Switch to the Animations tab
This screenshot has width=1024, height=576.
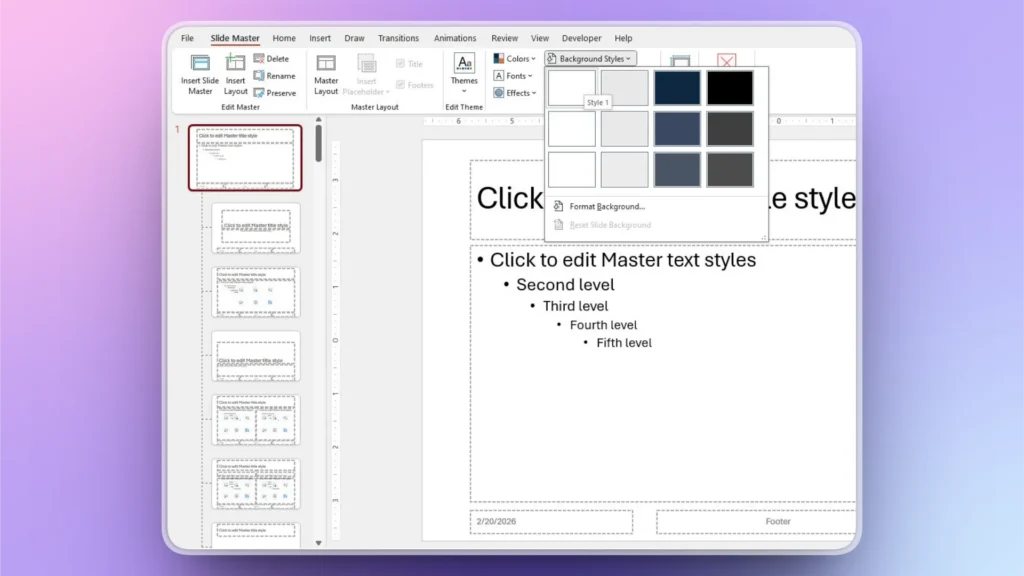click(455, 38)
